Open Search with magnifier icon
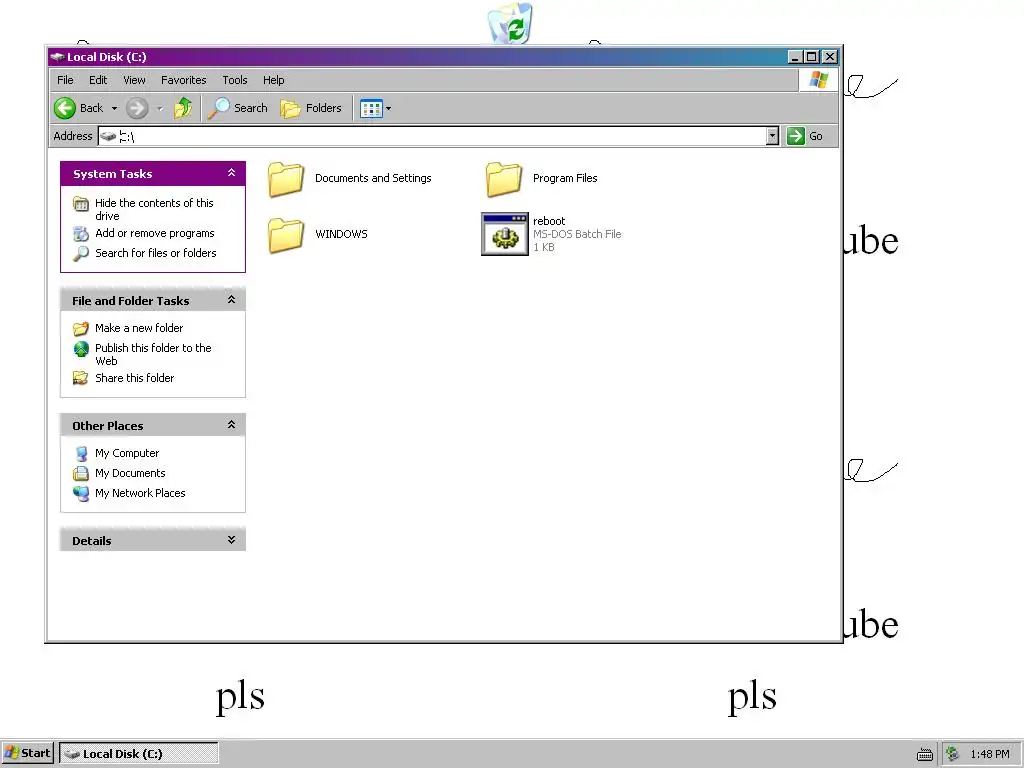Screen dimensions: 1024x768 pos(238,108)
